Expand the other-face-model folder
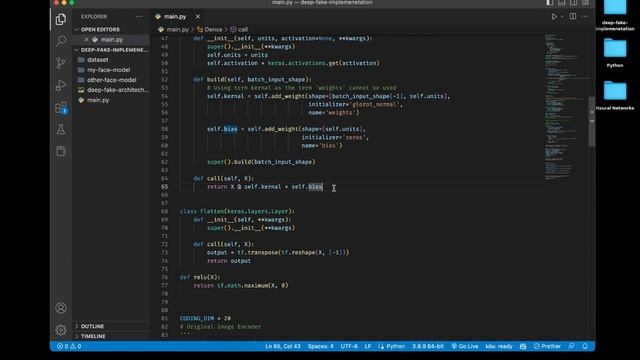This screenshot has width=640, height=360. pyautogui.click(x=111, y=80)
